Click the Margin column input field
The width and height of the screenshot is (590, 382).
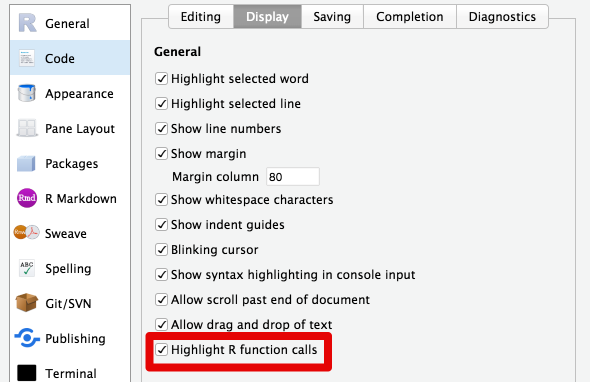pyautogui.click(x=293, y=177)
